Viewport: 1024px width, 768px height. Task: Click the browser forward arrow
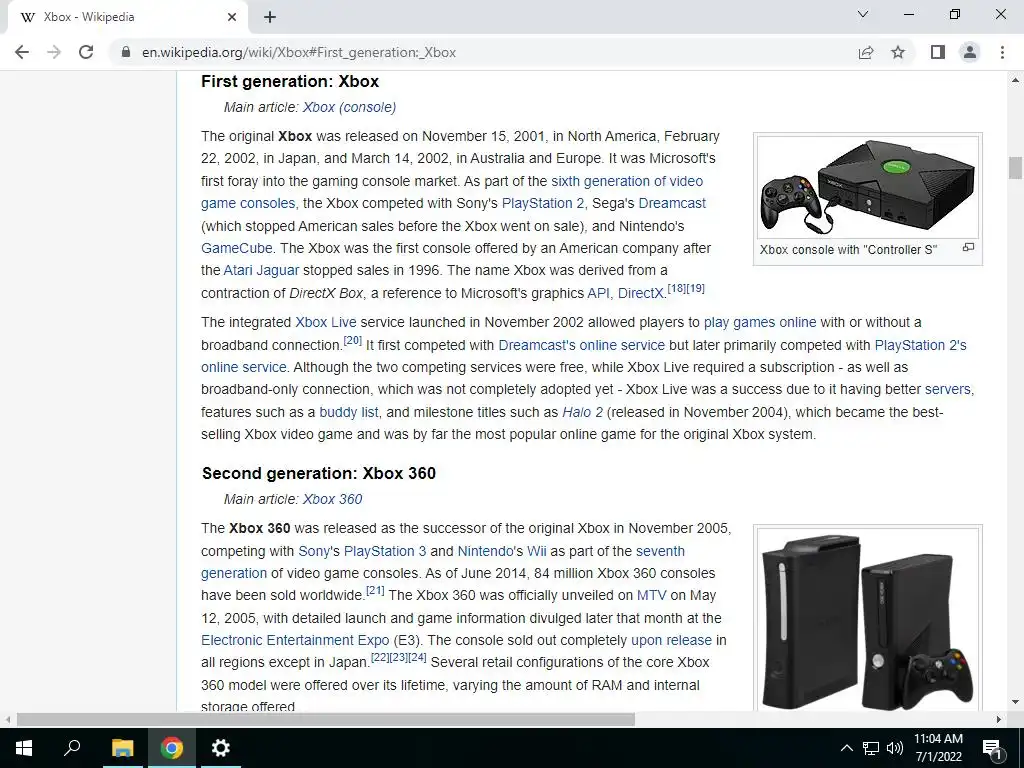pyautogui.click(x=54, y=52)
